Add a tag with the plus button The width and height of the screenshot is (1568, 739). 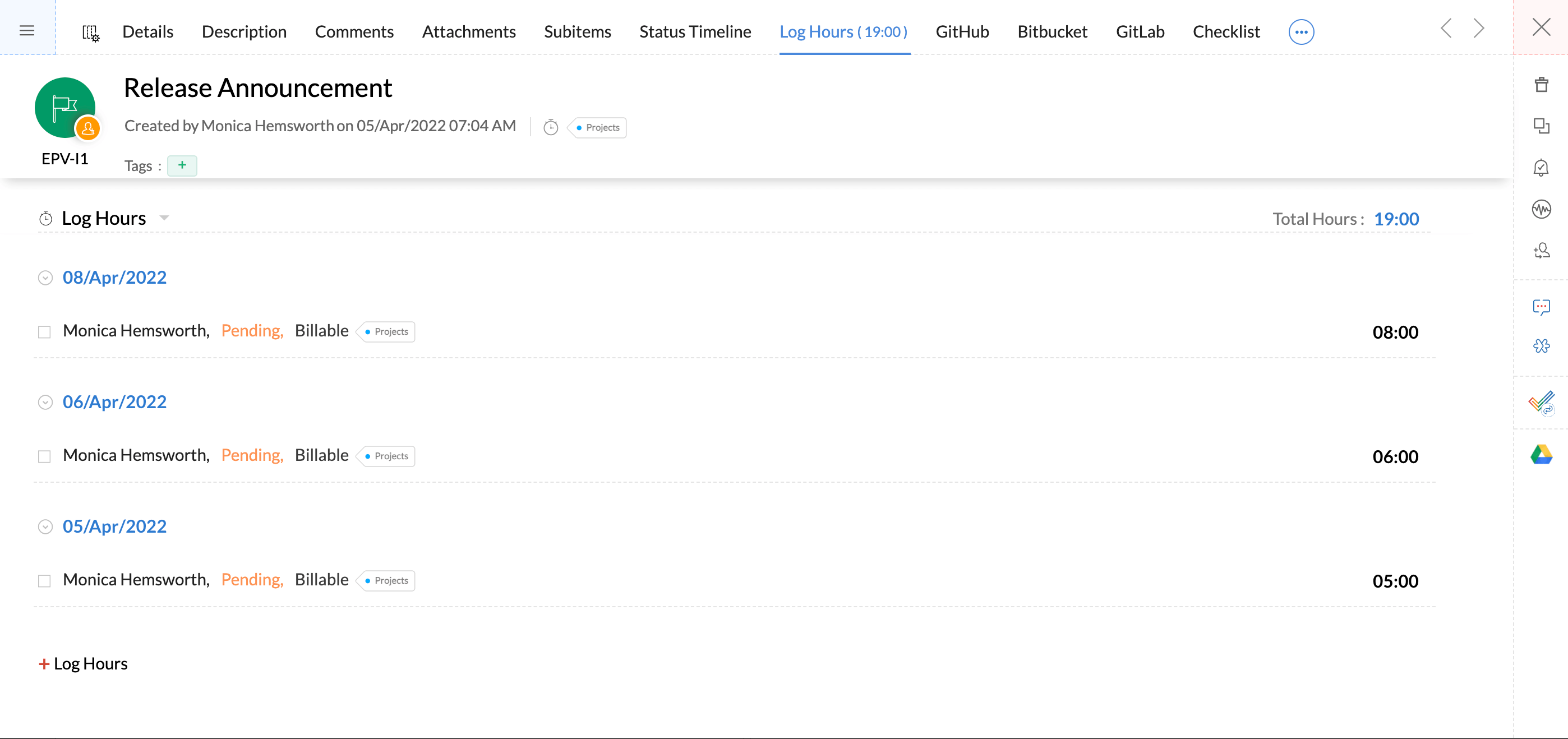pyautogui.click(x=182, y=165)
